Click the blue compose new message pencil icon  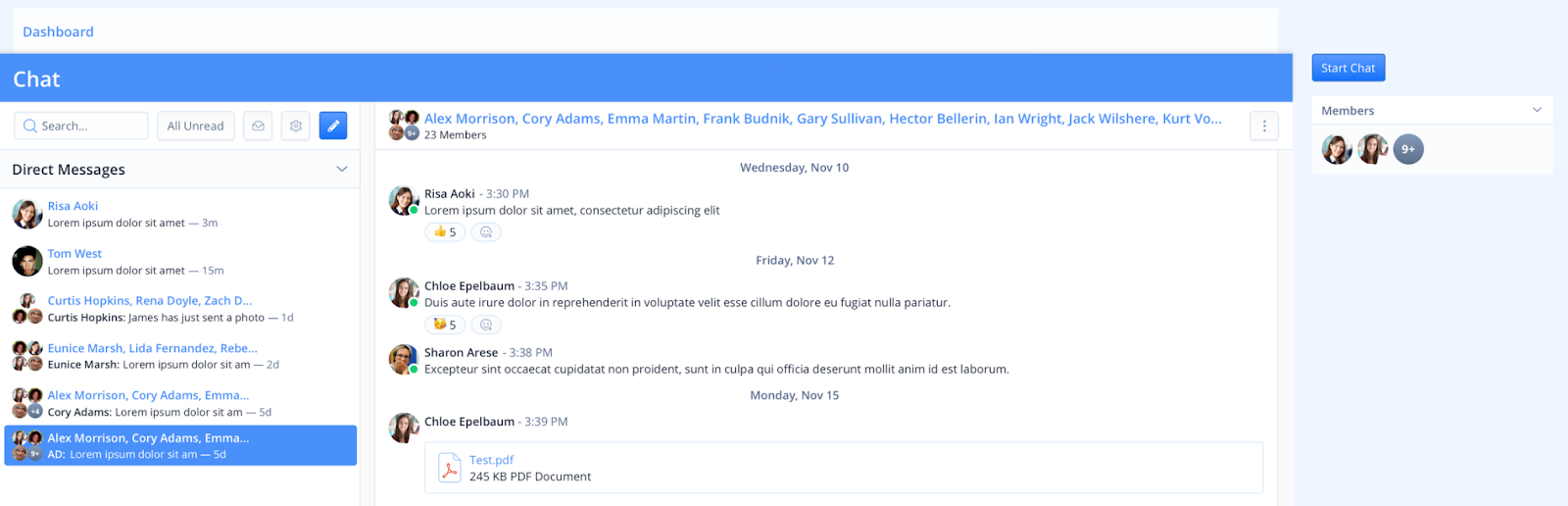(x=333, y=126)
